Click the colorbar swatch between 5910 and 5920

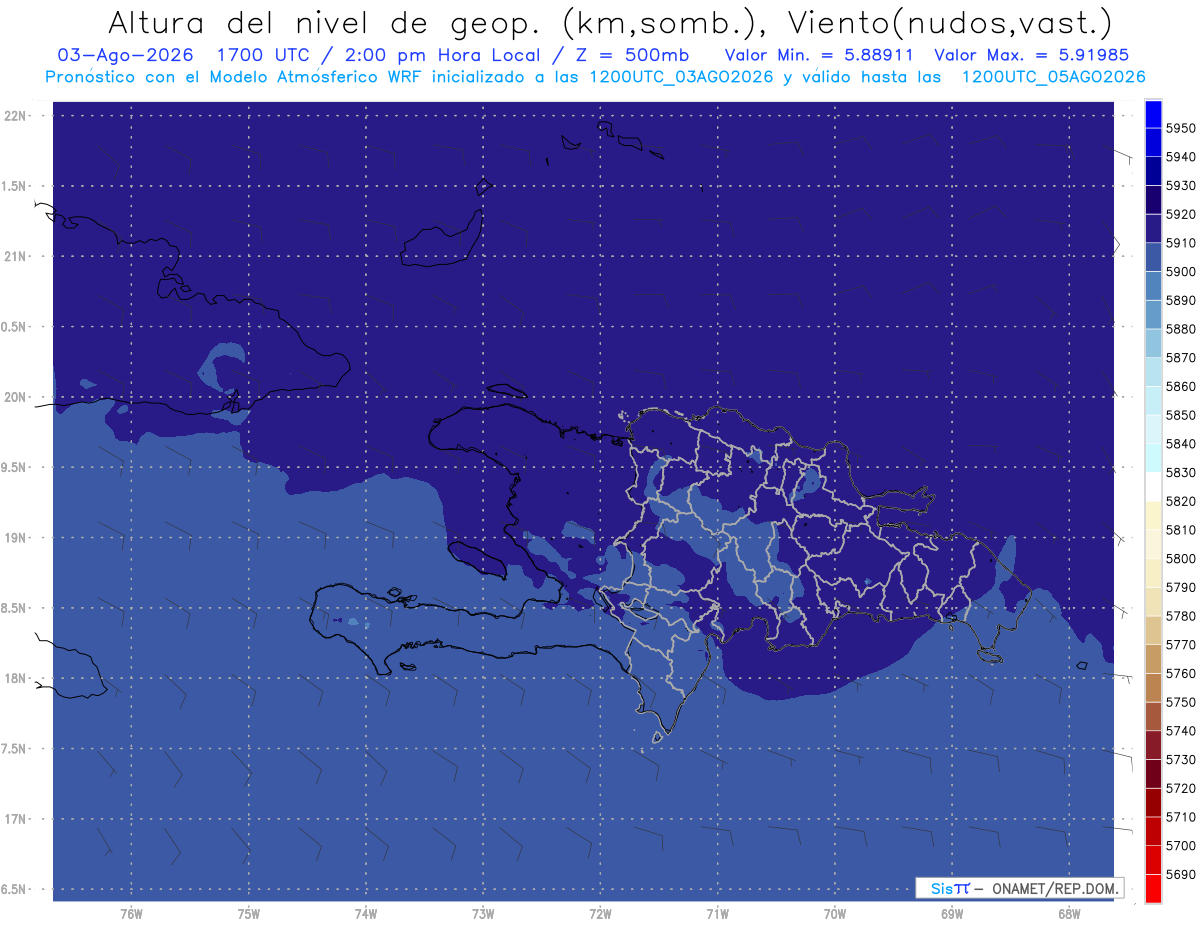coord(1153,229)
